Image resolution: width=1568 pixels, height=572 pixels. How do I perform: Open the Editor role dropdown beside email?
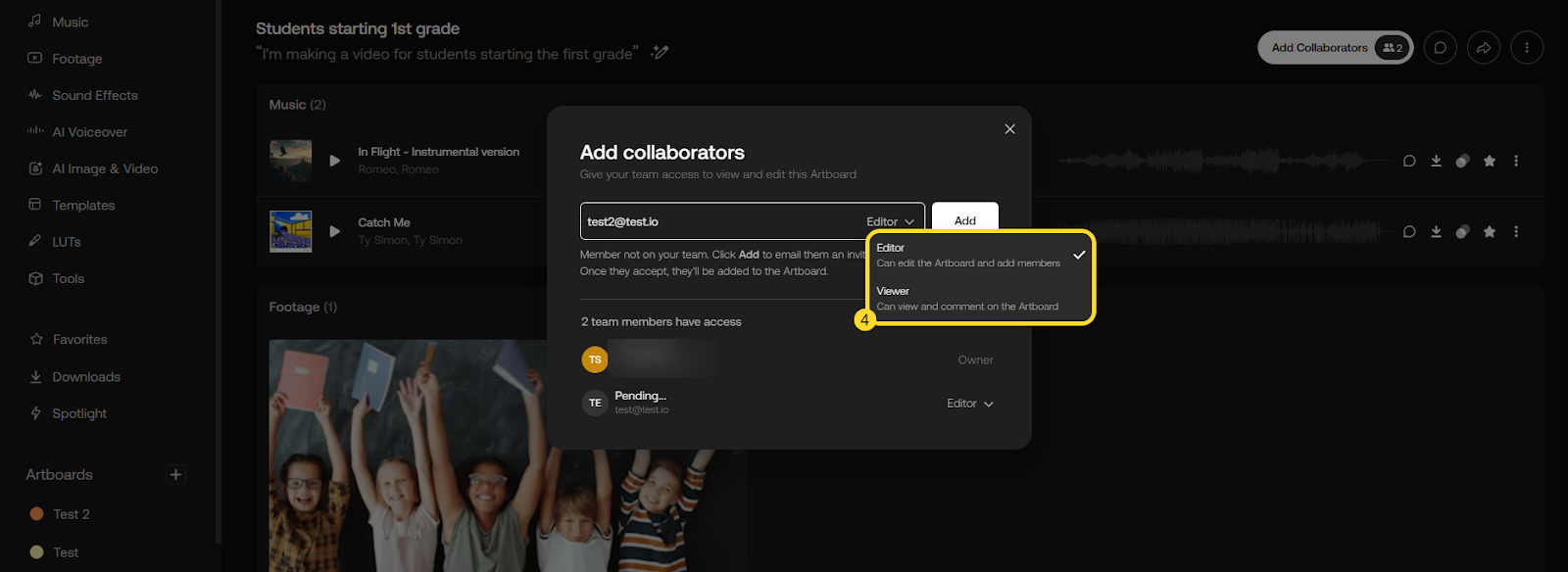point(890,222)
